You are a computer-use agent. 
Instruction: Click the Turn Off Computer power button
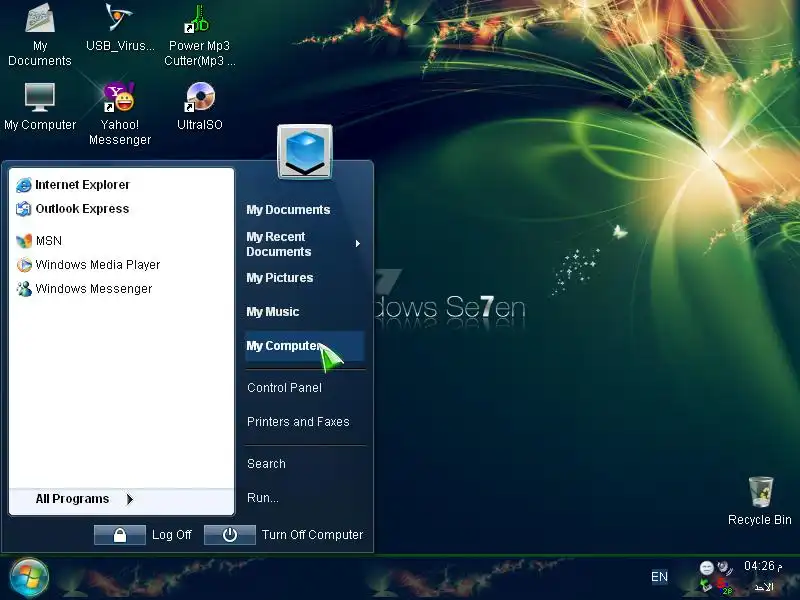coord(230,535)
